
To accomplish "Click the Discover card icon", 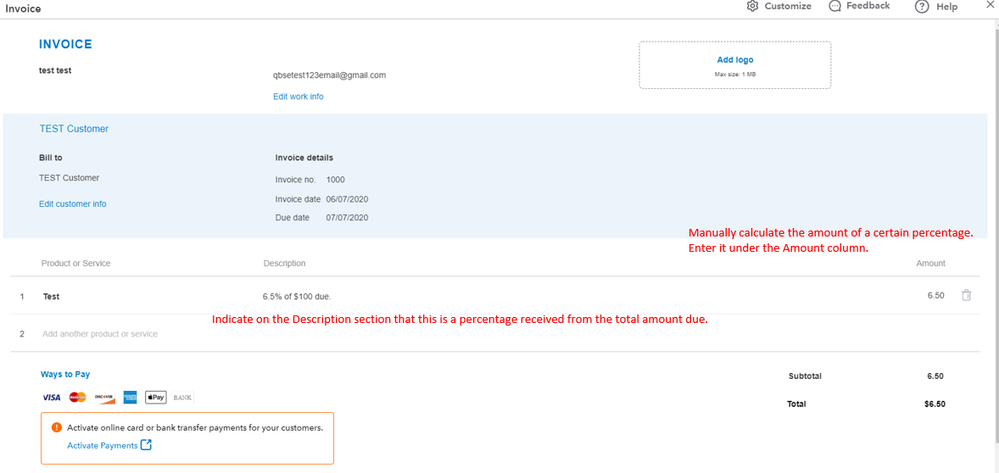I will pos(104,397).
